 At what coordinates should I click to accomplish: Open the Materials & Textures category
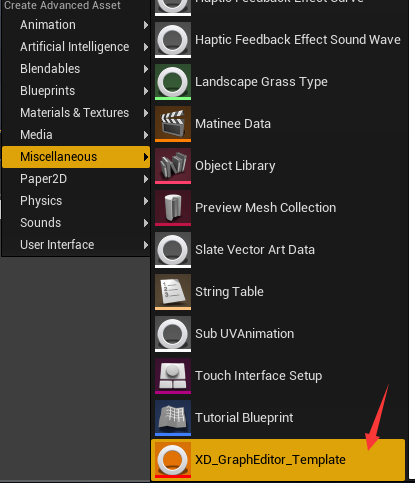tap(76, 113)
